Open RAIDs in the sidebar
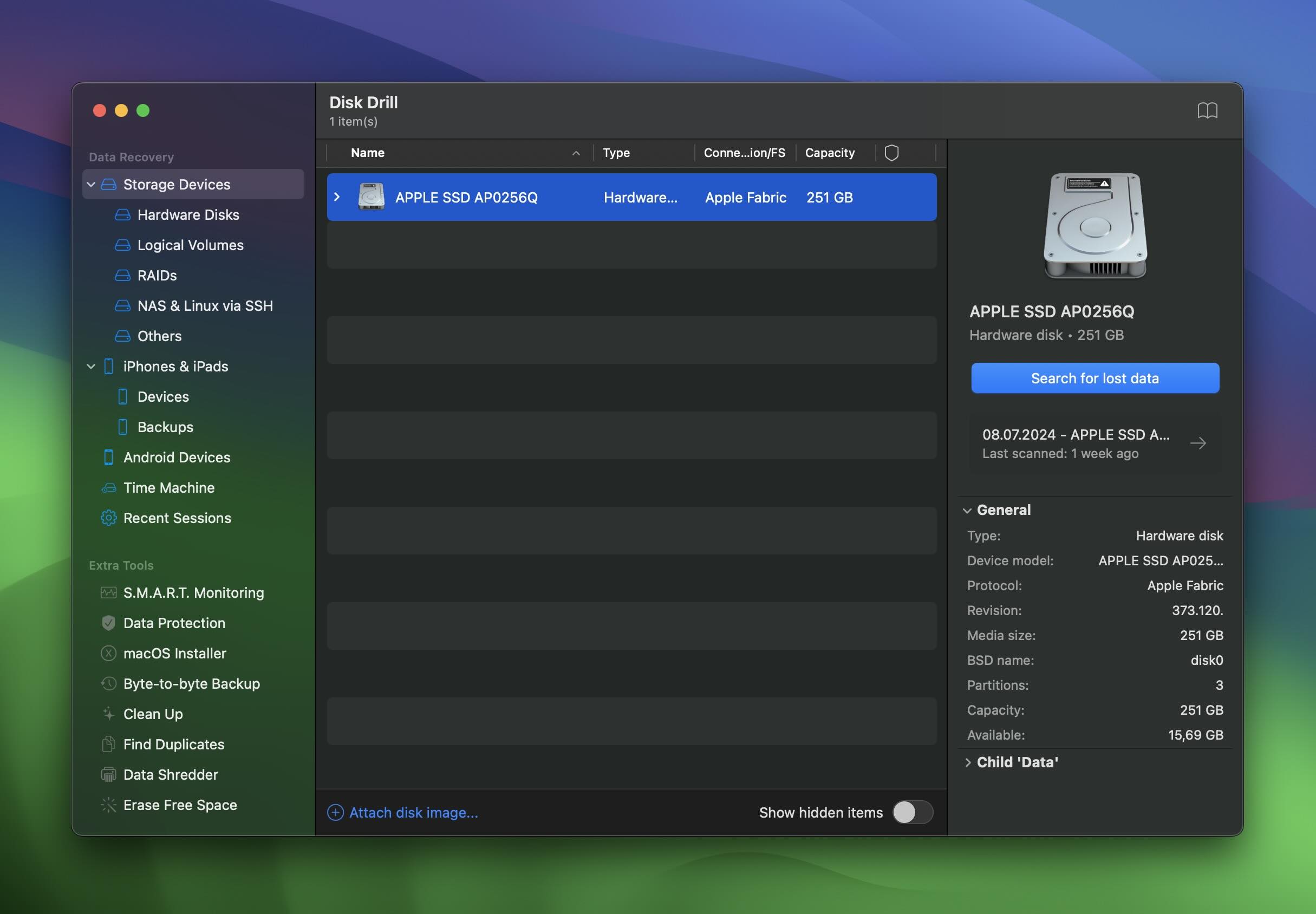This screenshot has width=1316, height=914. coord(157,276)
